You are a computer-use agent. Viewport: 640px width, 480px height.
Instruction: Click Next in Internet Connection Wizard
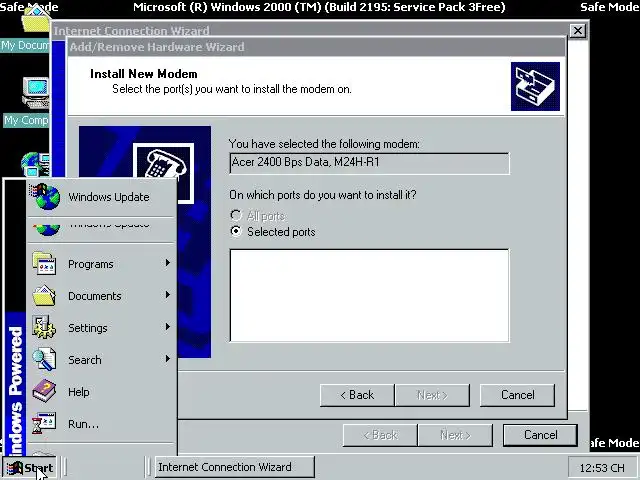coord(455,435)
